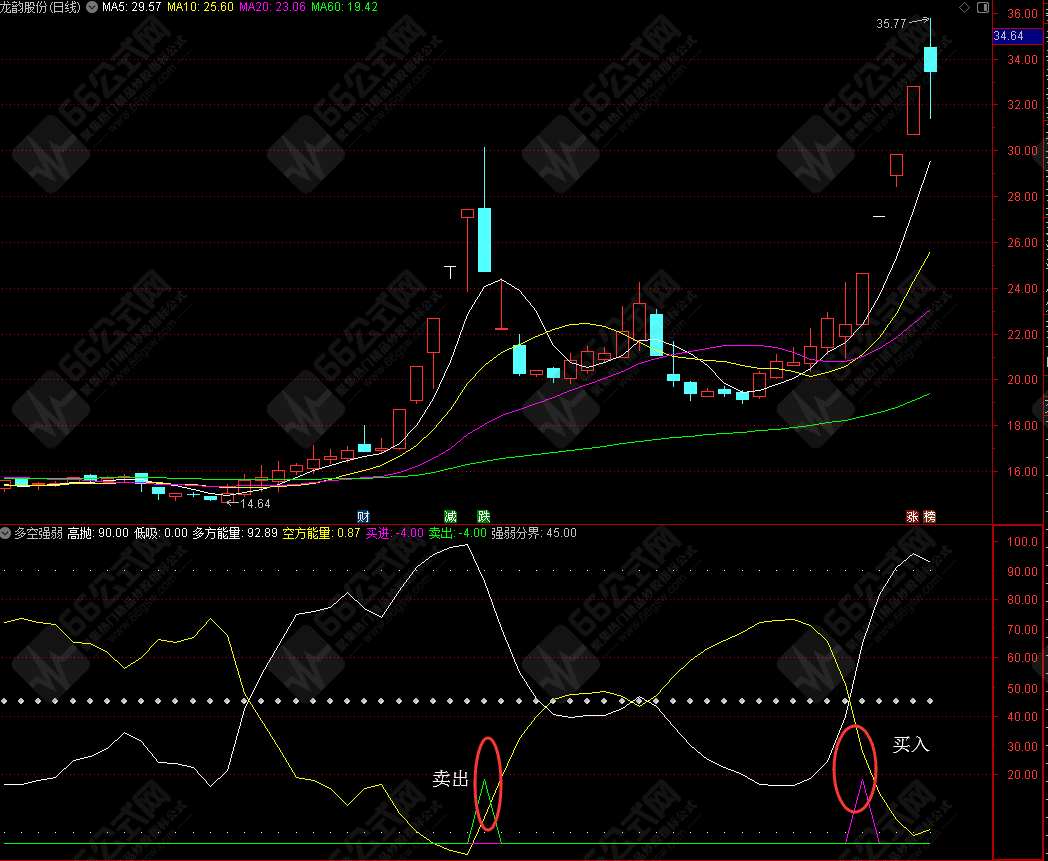Click the 减 info marker
The width and height of the screenshot is (1048, 861).
[x=450, y=516]
